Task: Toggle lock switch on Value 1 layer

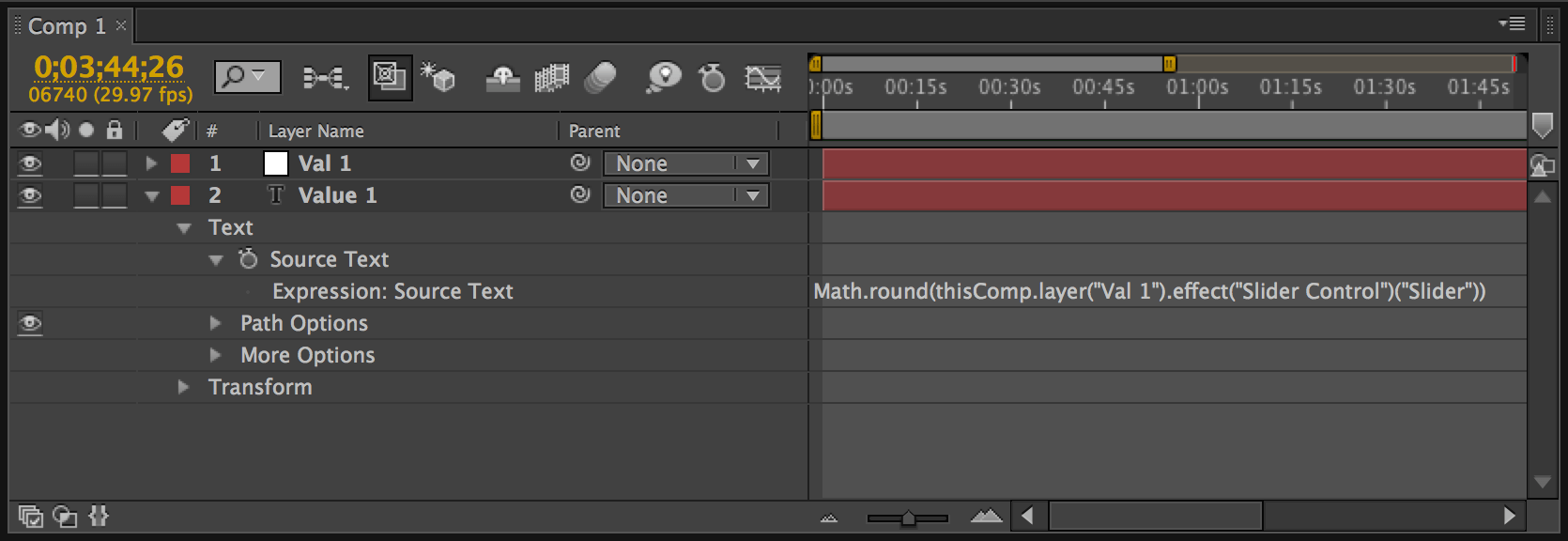Action: [115, 195]
